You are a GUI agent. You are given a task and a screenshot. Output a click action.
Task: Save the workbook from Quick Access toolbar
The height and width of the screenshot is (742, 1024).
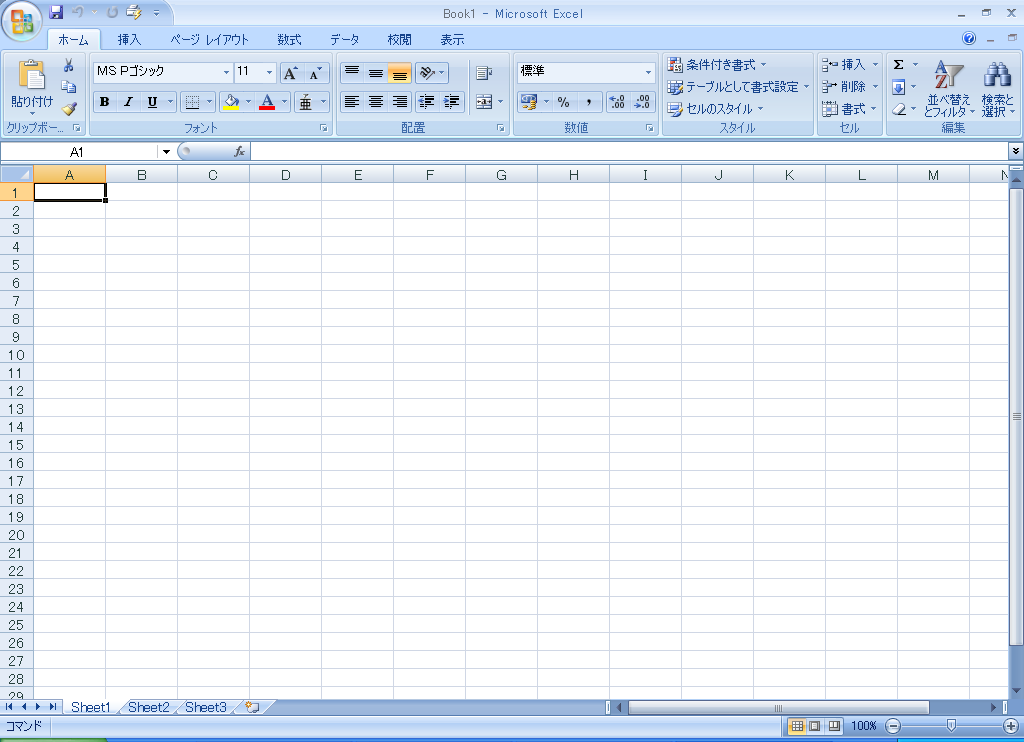[x=56, y=12]
